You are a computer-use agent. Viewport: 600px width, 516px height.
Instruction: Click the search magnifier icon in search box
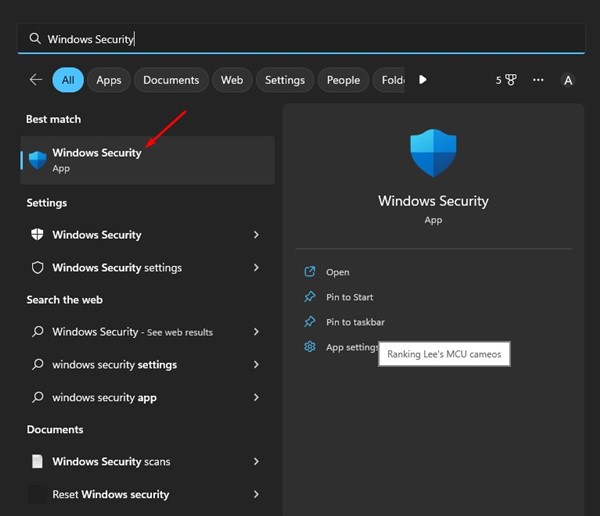pos(35,39)
